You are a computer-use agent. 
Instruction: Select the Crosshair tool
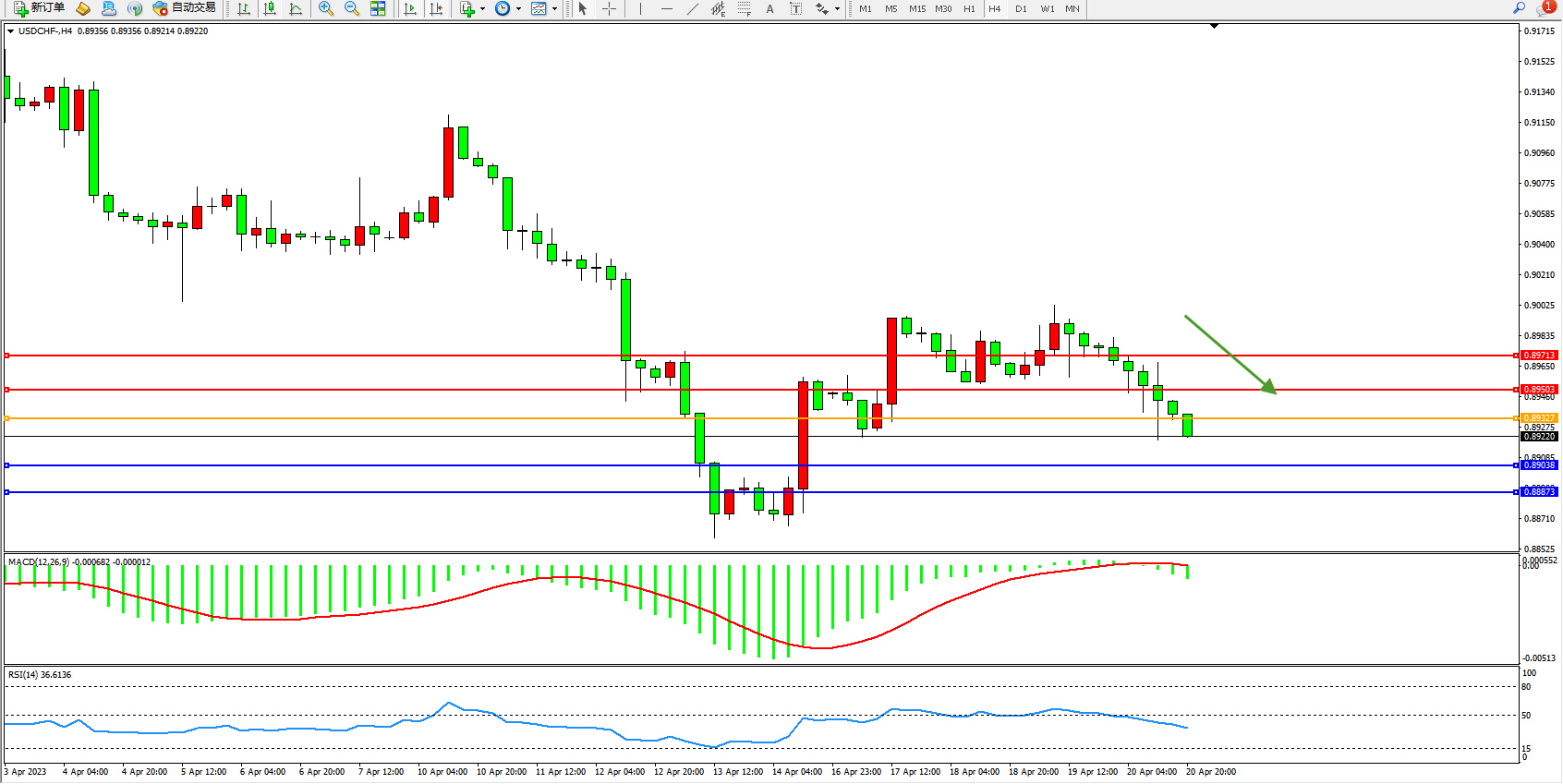610,8
